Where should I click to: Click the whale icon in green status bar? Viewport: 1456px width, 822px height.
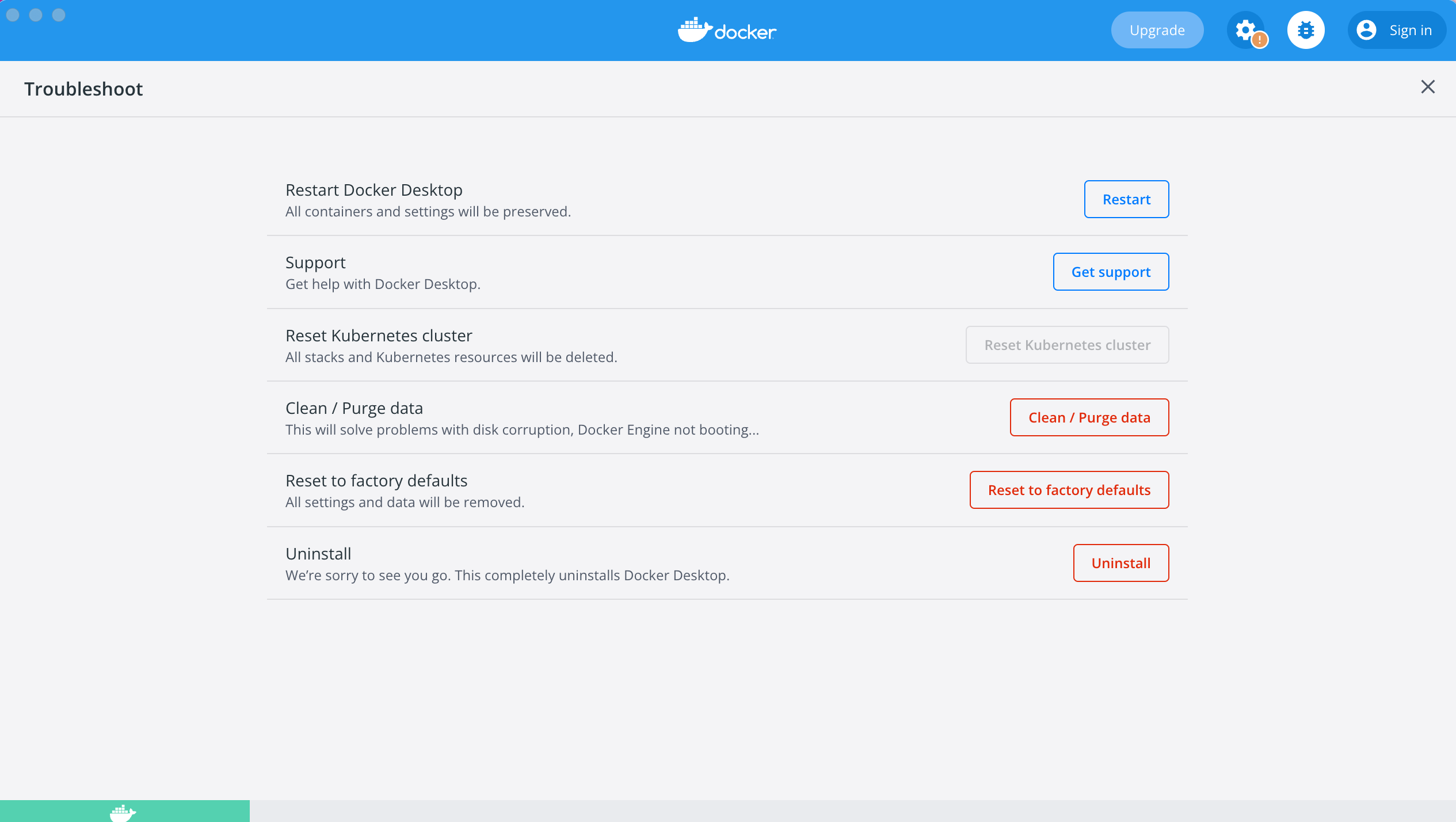pyautogui.click(x=123, y=812)
